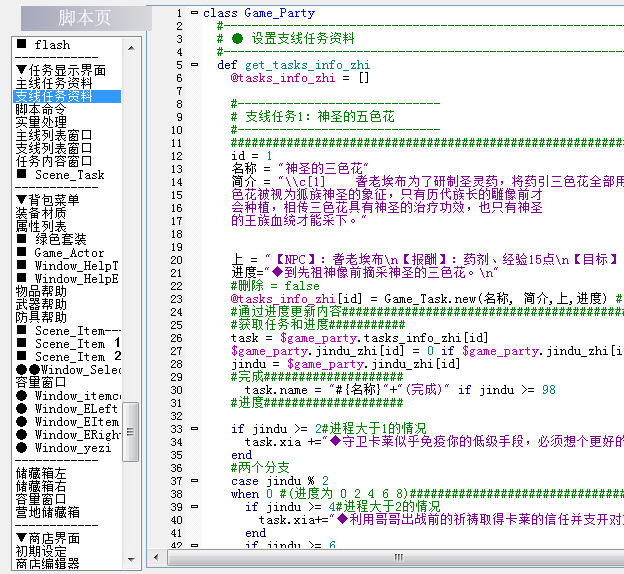Click line number 12 in the gutter
The image size is (624, 574).
click(x=177, y=156)
